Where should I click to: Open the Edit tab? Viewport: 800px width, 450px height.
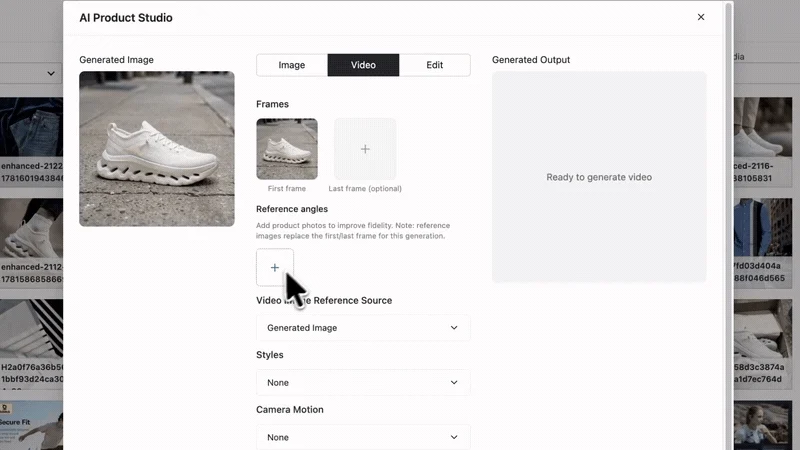(435, 65)
